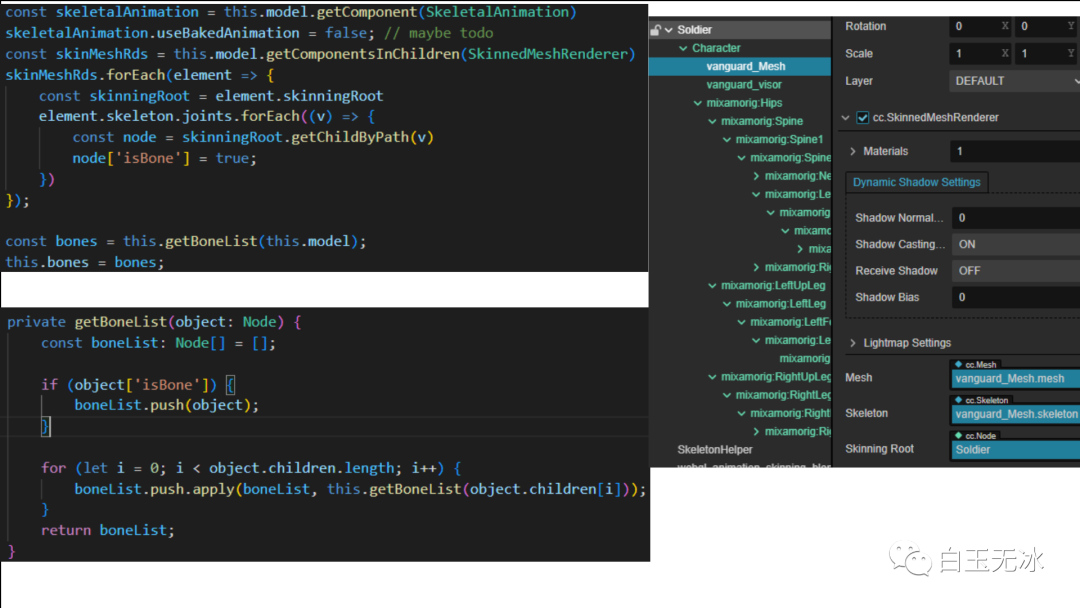Click the Shadow Bias value field
Viewport: 1080px width, 608px height.
pos(1016,297)
